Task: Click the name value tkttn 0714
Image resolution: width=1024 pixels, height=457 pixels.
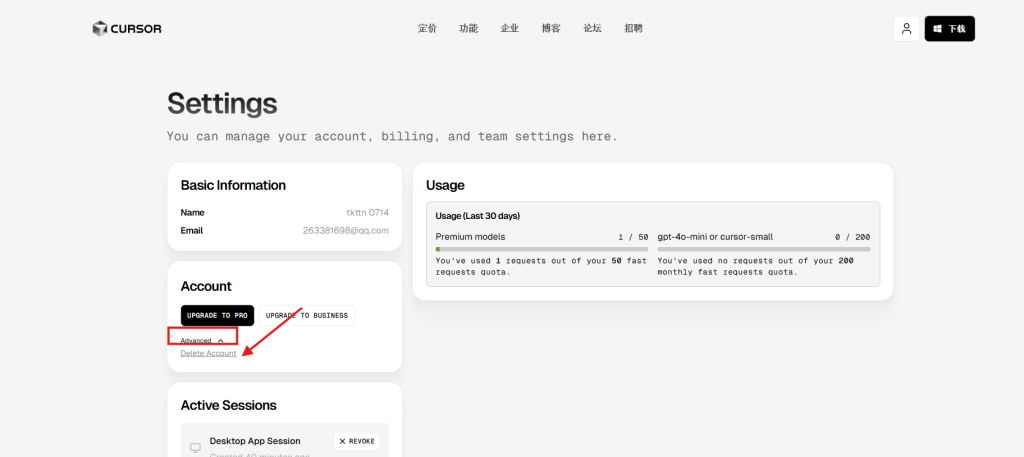Action: coord(368,213)
